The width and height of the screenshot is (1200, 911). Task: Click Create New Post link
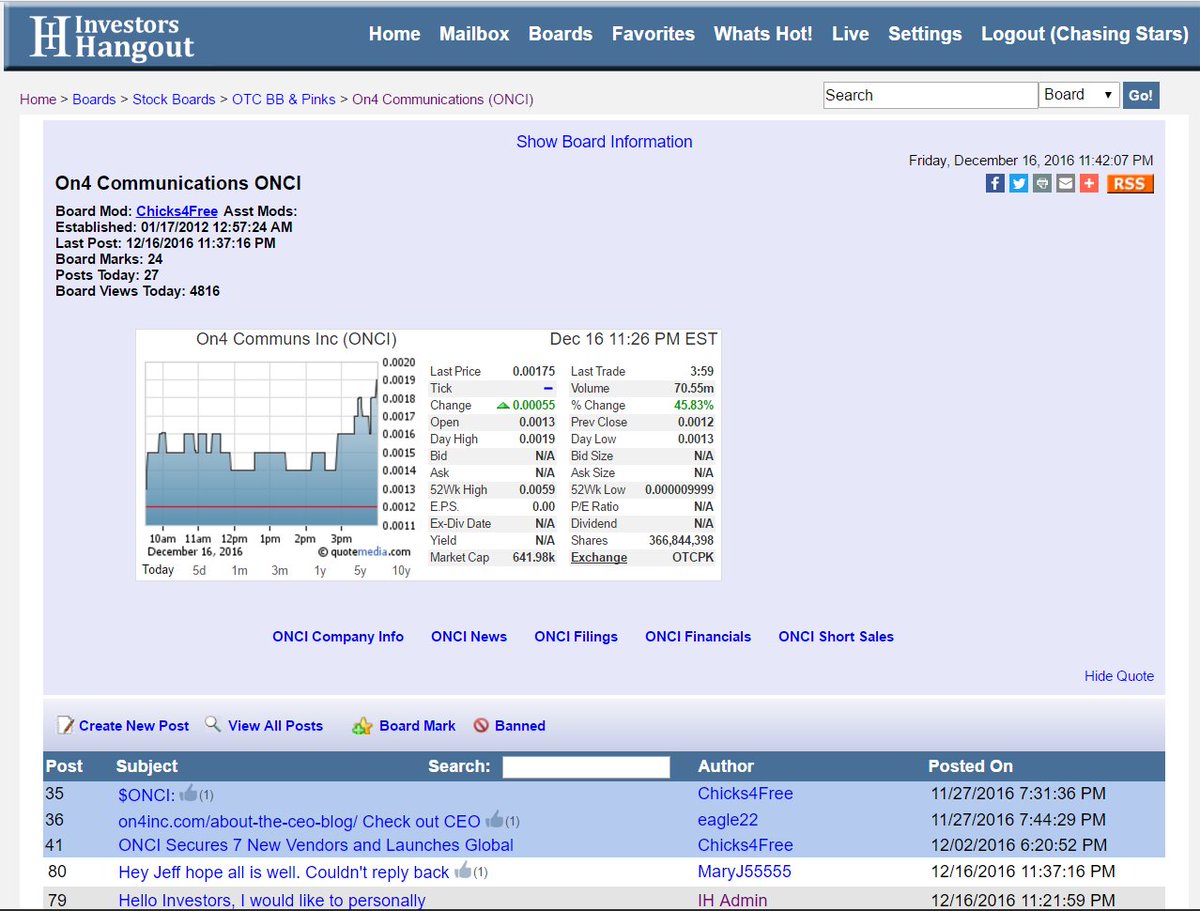[134, 726]
